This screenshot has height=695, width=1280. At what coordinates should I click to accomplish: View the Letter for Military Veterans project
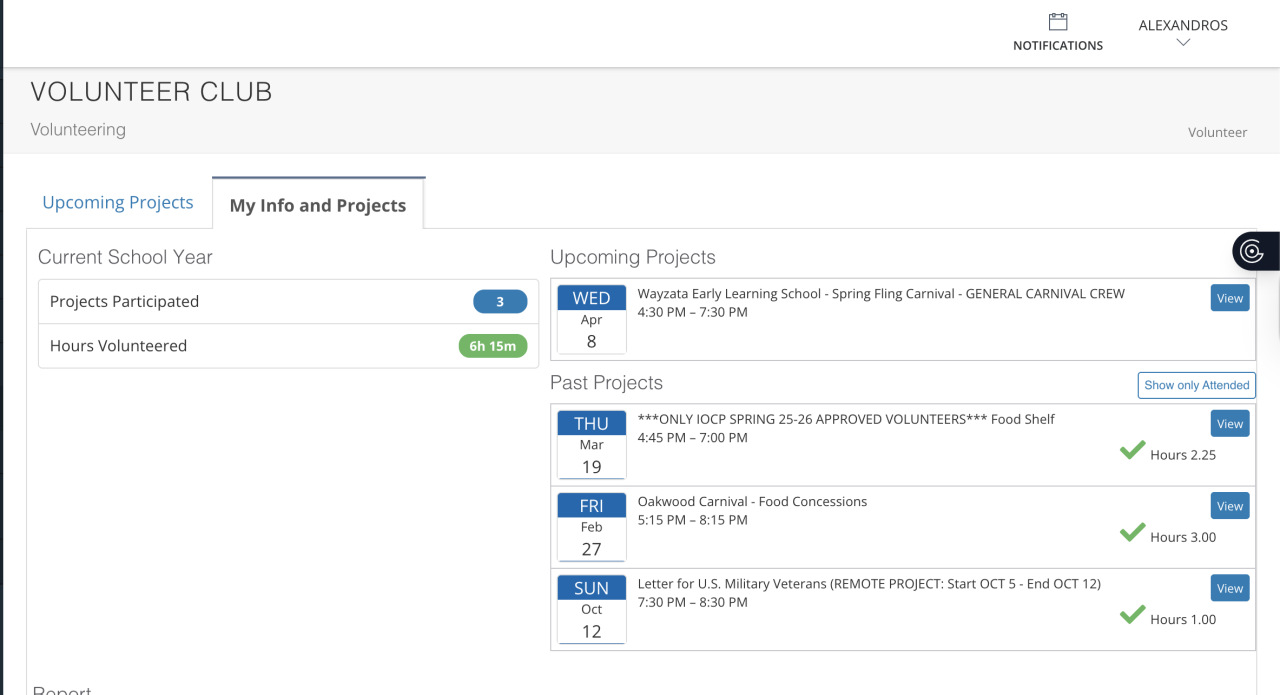pyautogui.click(x=1230, y=588)
